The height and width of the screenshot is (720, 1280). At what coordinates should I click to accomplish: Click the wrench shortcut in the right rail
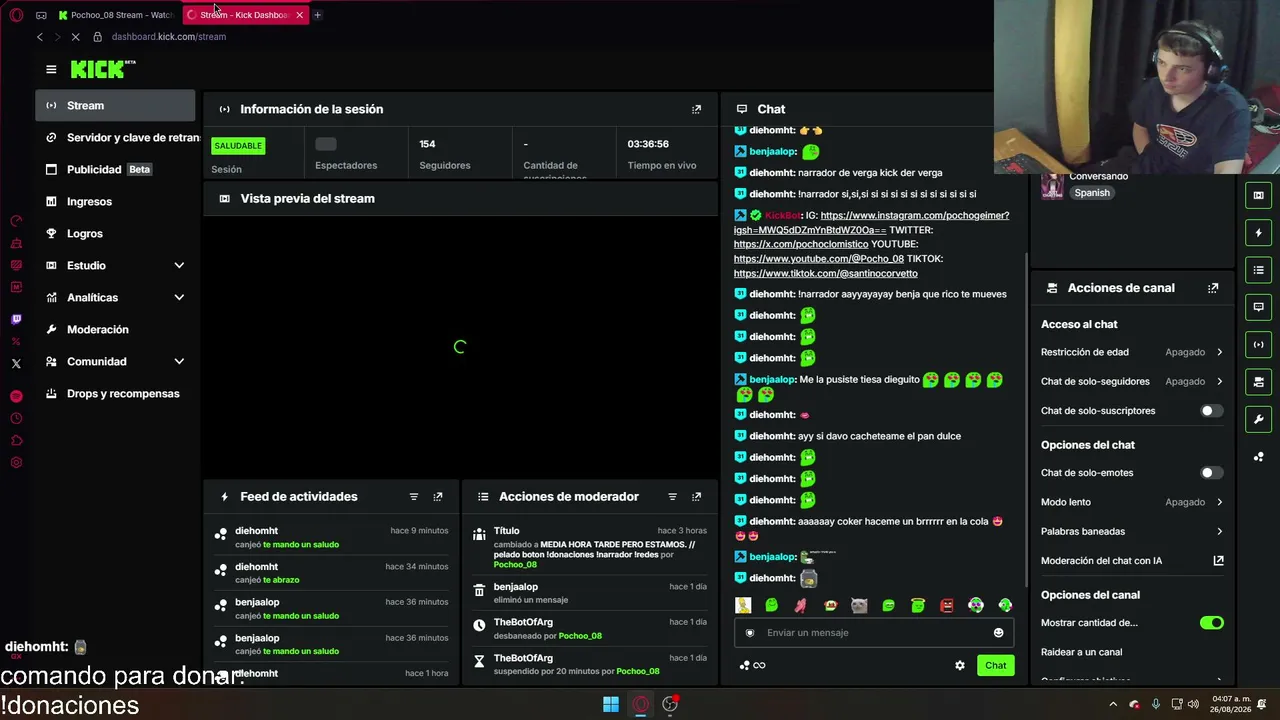pyautogui.click(x=1259, y=419)
